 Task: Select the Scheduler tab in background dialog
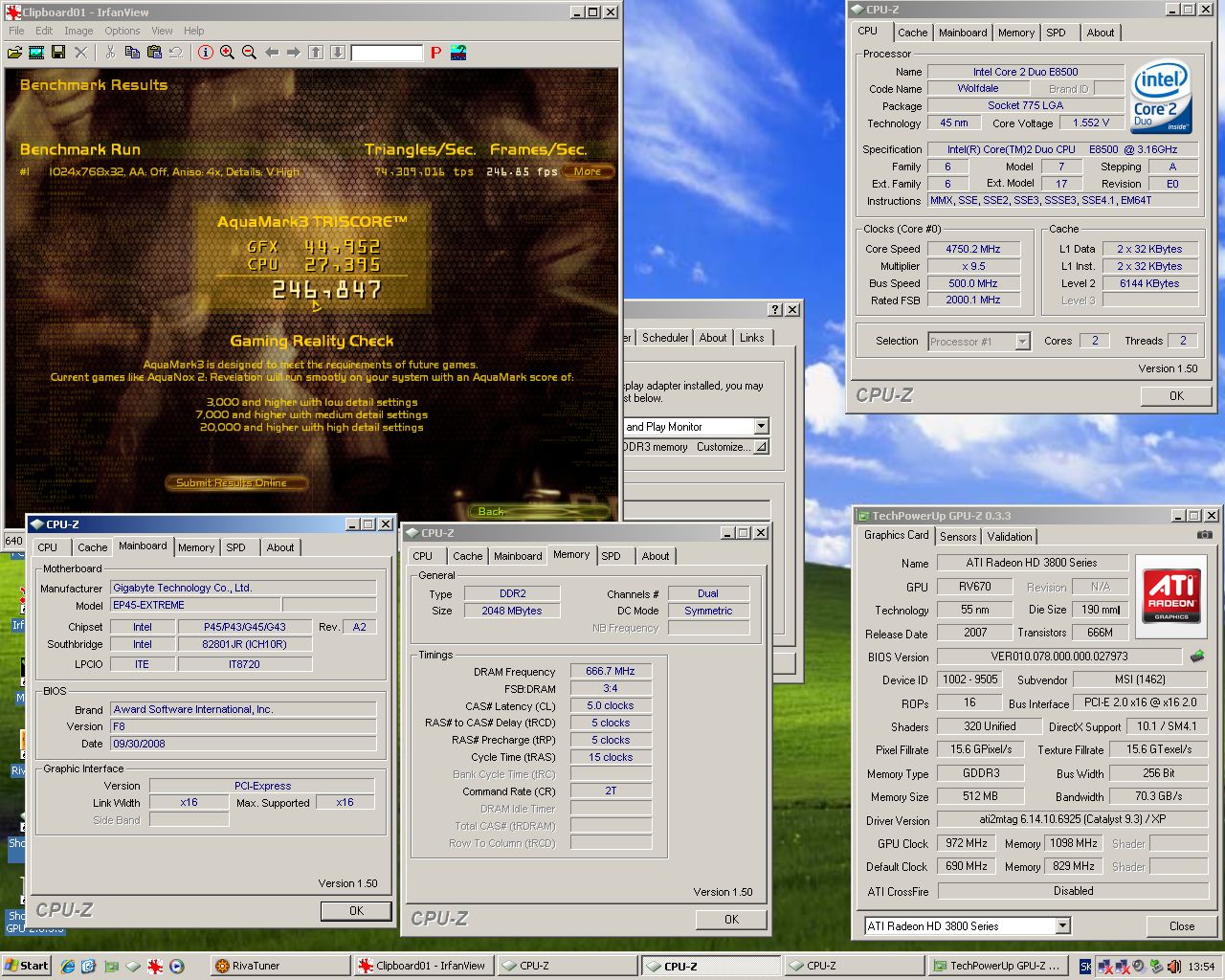tap(665, 338)
